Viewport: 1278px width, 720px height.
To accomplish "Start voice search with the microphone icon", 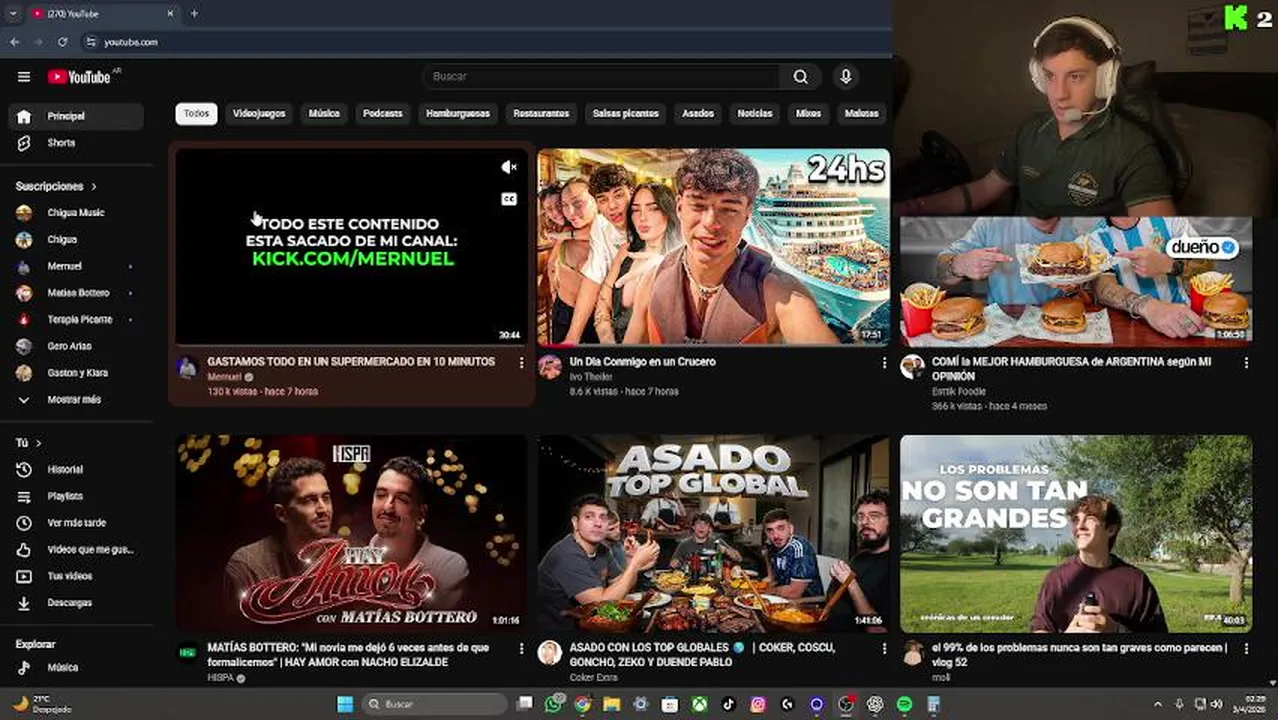I will [846, 77].
